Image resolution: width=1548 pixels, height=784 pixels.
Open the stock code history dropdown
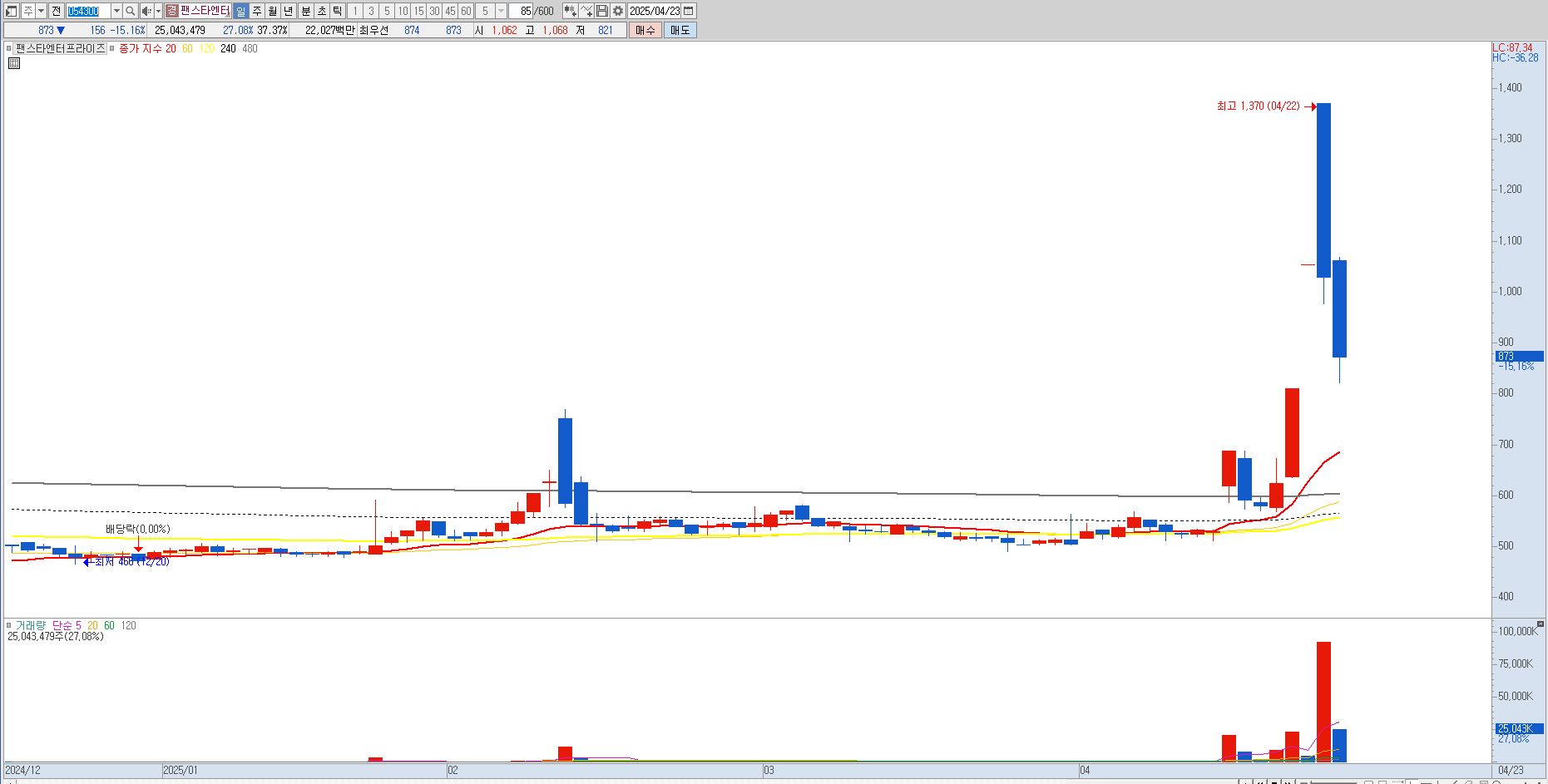(x=116, y=11)
